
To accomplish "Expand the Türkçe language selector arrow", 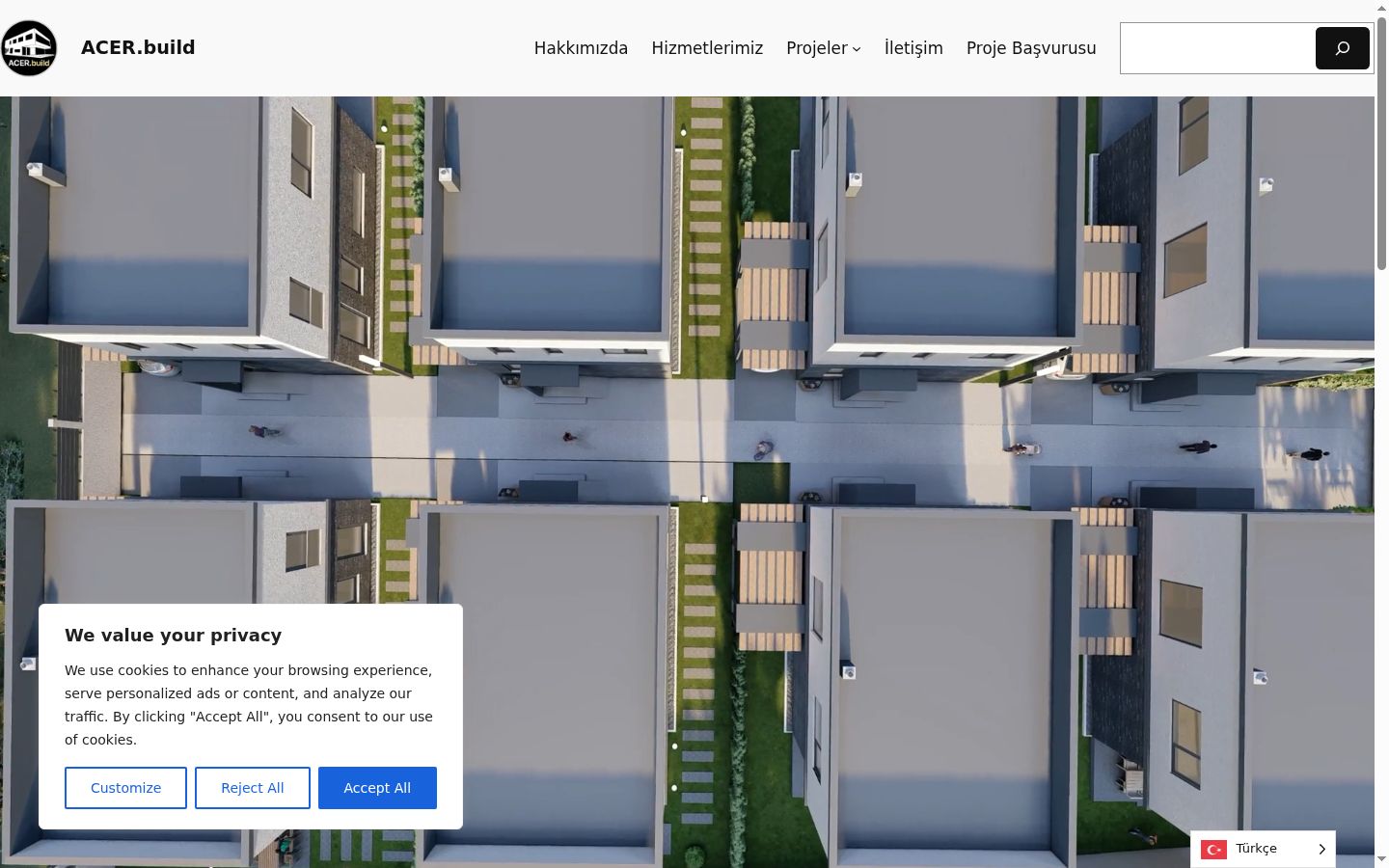I will pos(1322,849).
